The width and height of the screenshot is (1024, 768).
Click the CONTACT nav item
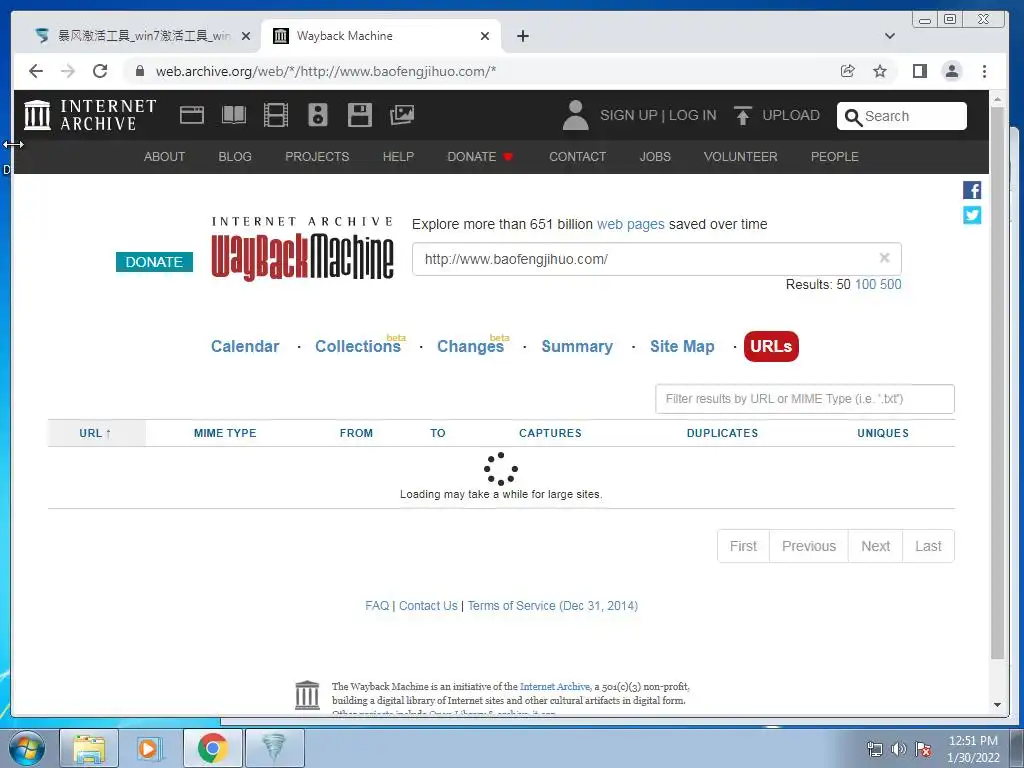577,157
